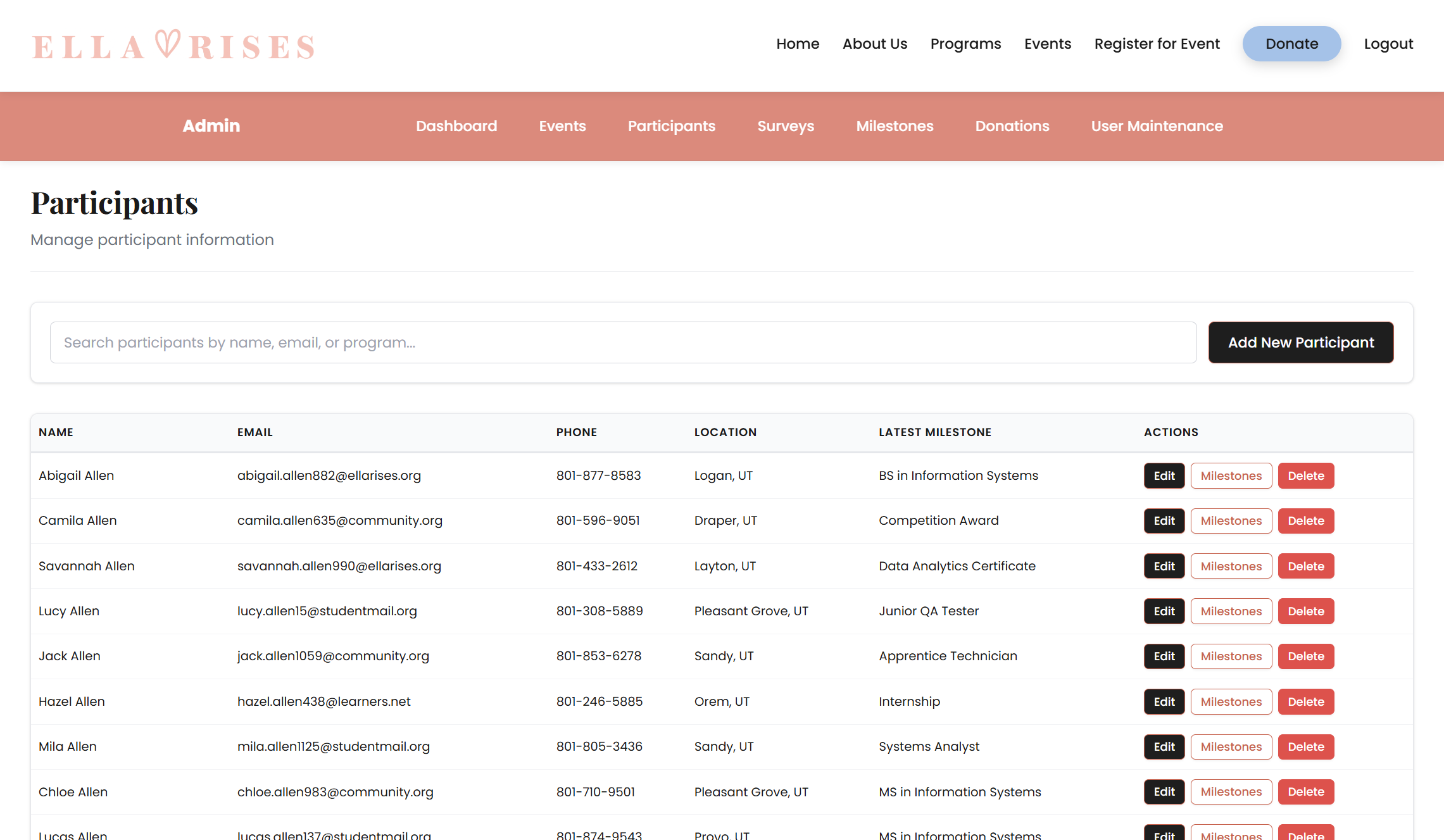Delete Hazel Allen's record
This screenshot has width=1444, height=840.
click(x=1305, y=701)
